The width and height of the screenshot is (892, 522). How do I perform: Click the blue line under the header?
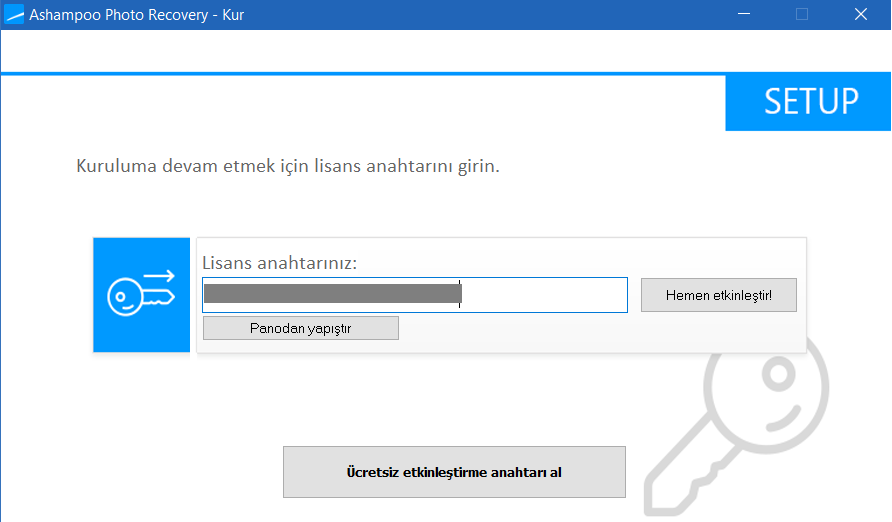pos(362,73)
